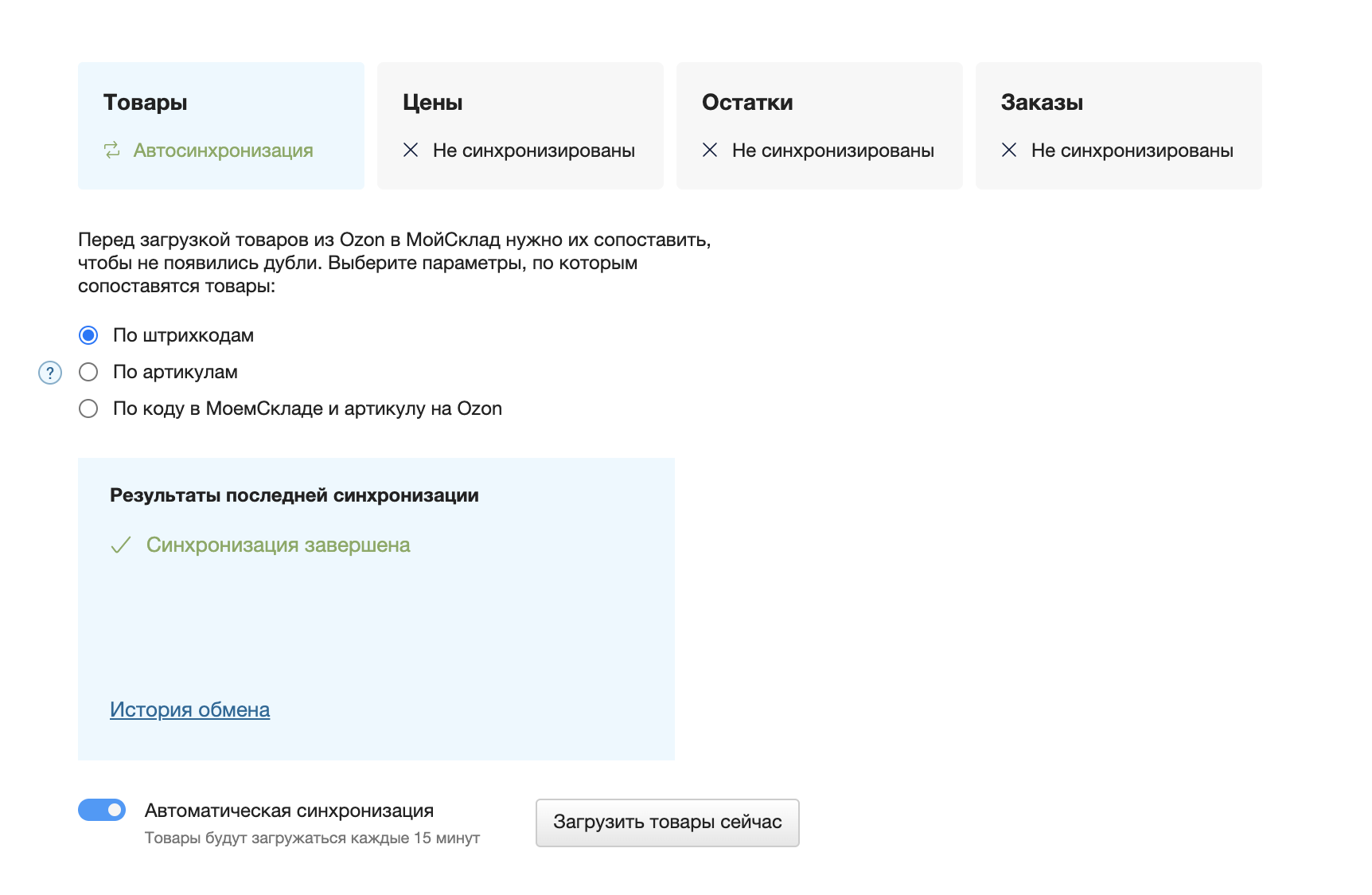Screen dimensions: 1372x895
Task: Switch to the Остатки tab
Action: click(820, 126)
